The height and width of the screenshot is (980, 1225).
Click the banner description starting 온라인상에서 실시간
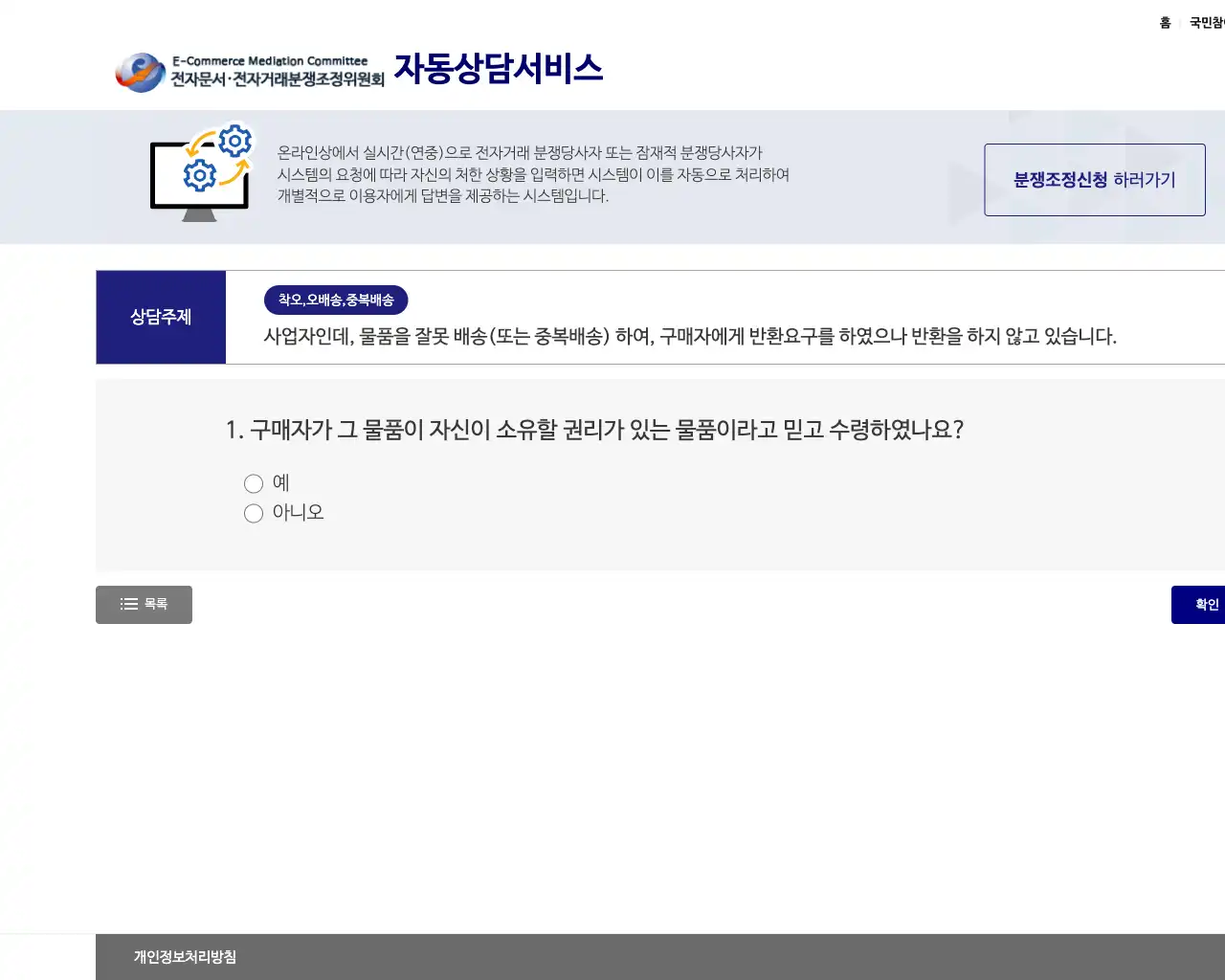click(533, 174)
